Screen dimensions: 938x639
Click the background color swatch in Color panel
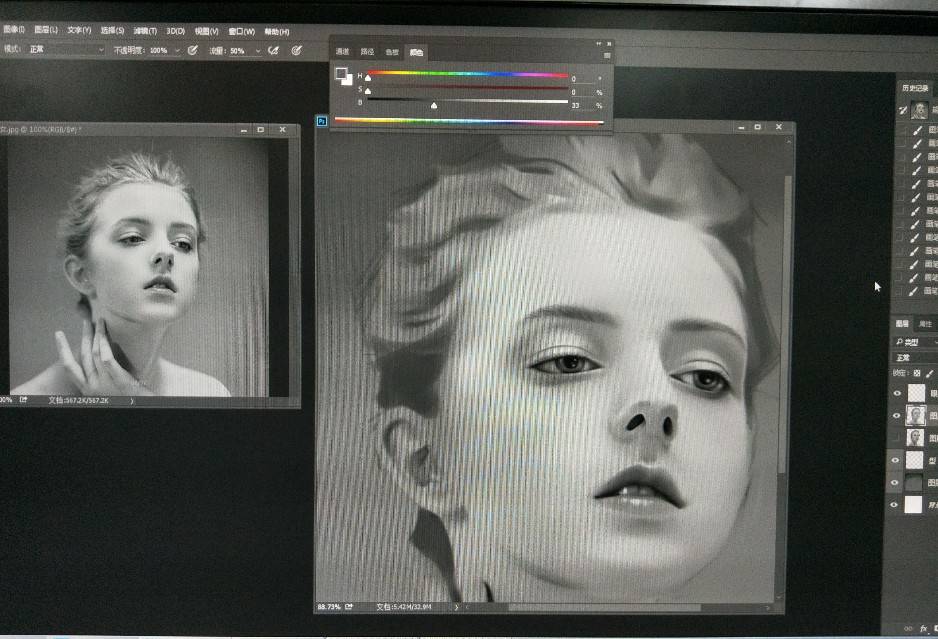[346, 80]
